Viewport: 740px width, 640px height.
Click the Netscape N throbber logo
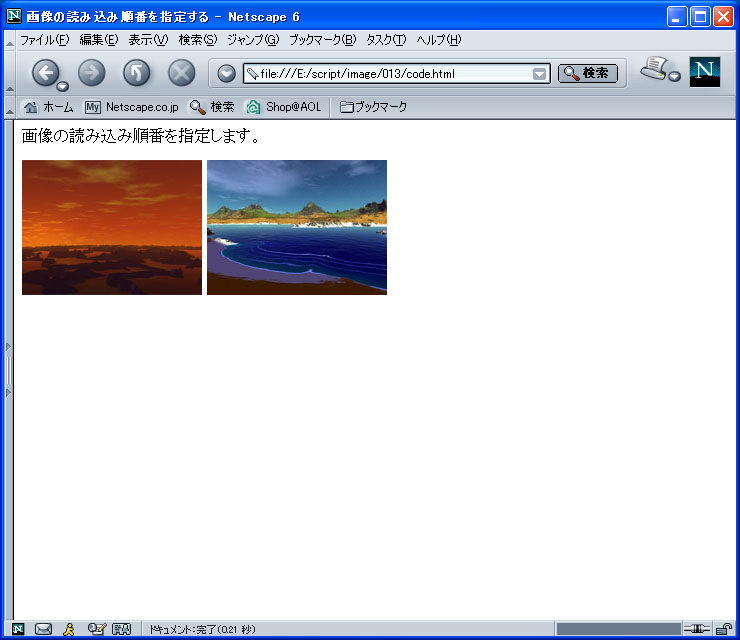coord(705,72)
